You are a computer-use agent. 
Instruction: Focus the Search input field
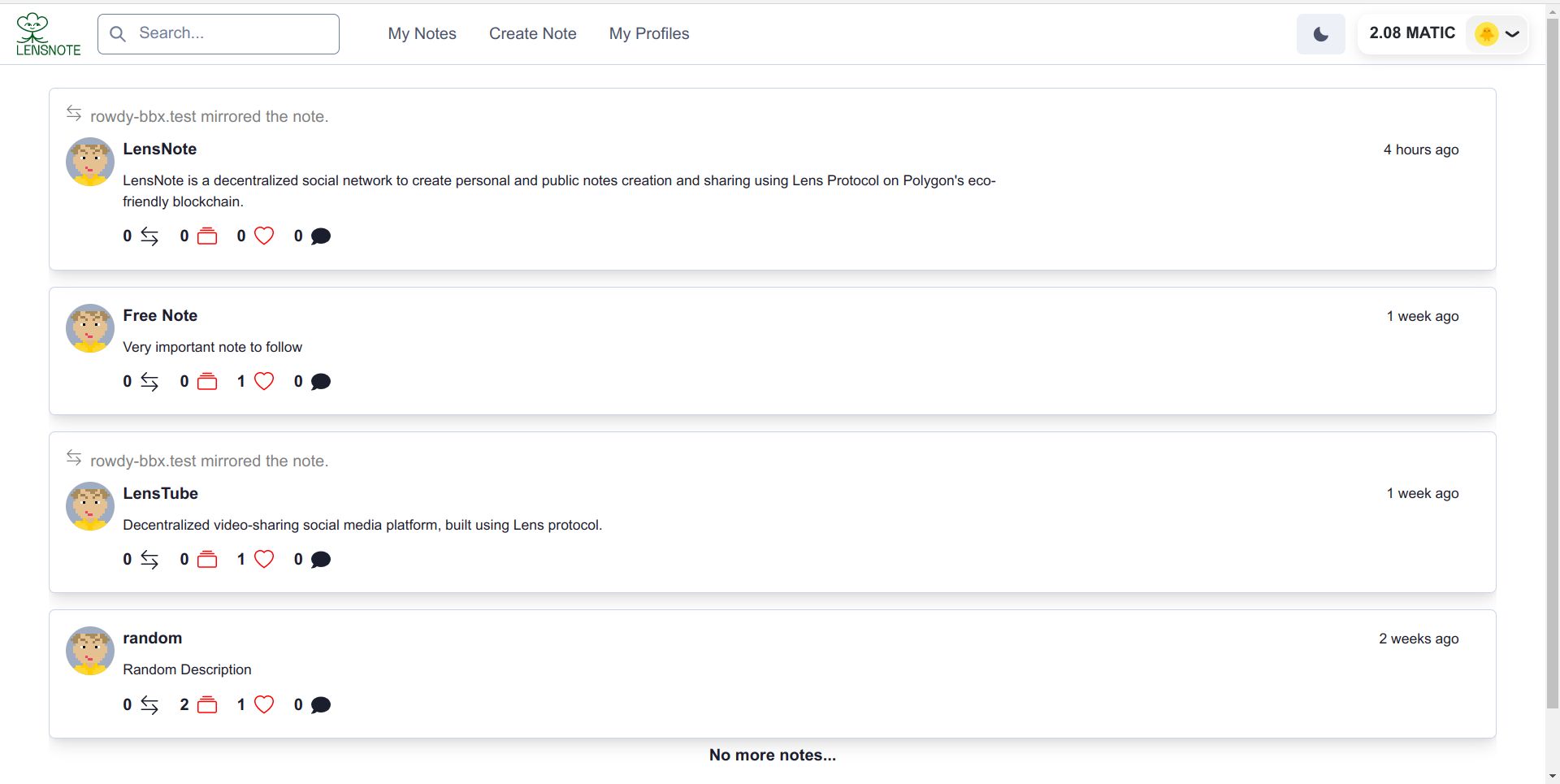pos(219,34)
